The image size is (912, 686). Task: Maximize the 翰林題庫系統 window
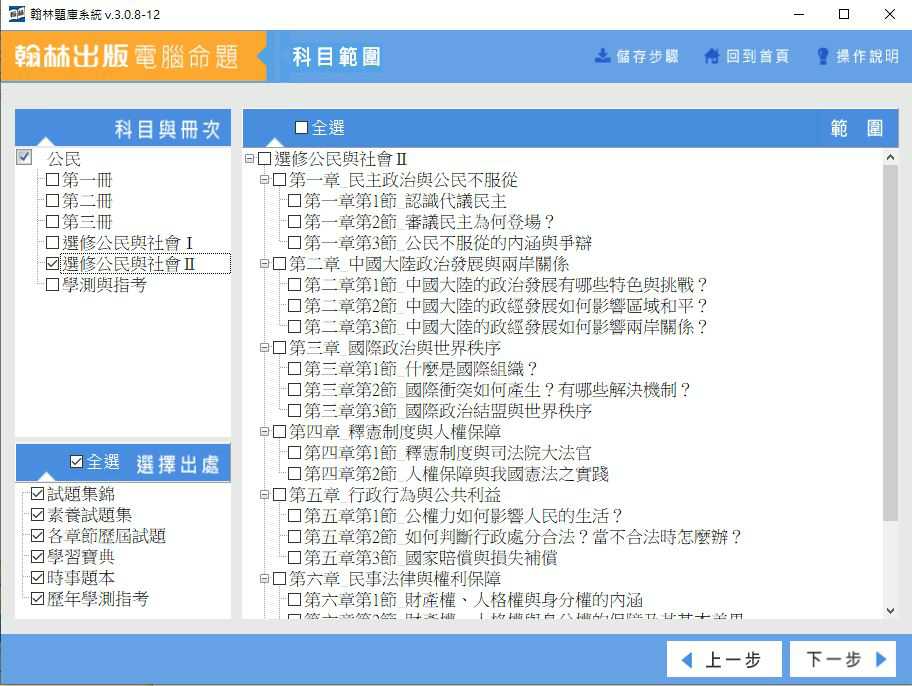844,14
